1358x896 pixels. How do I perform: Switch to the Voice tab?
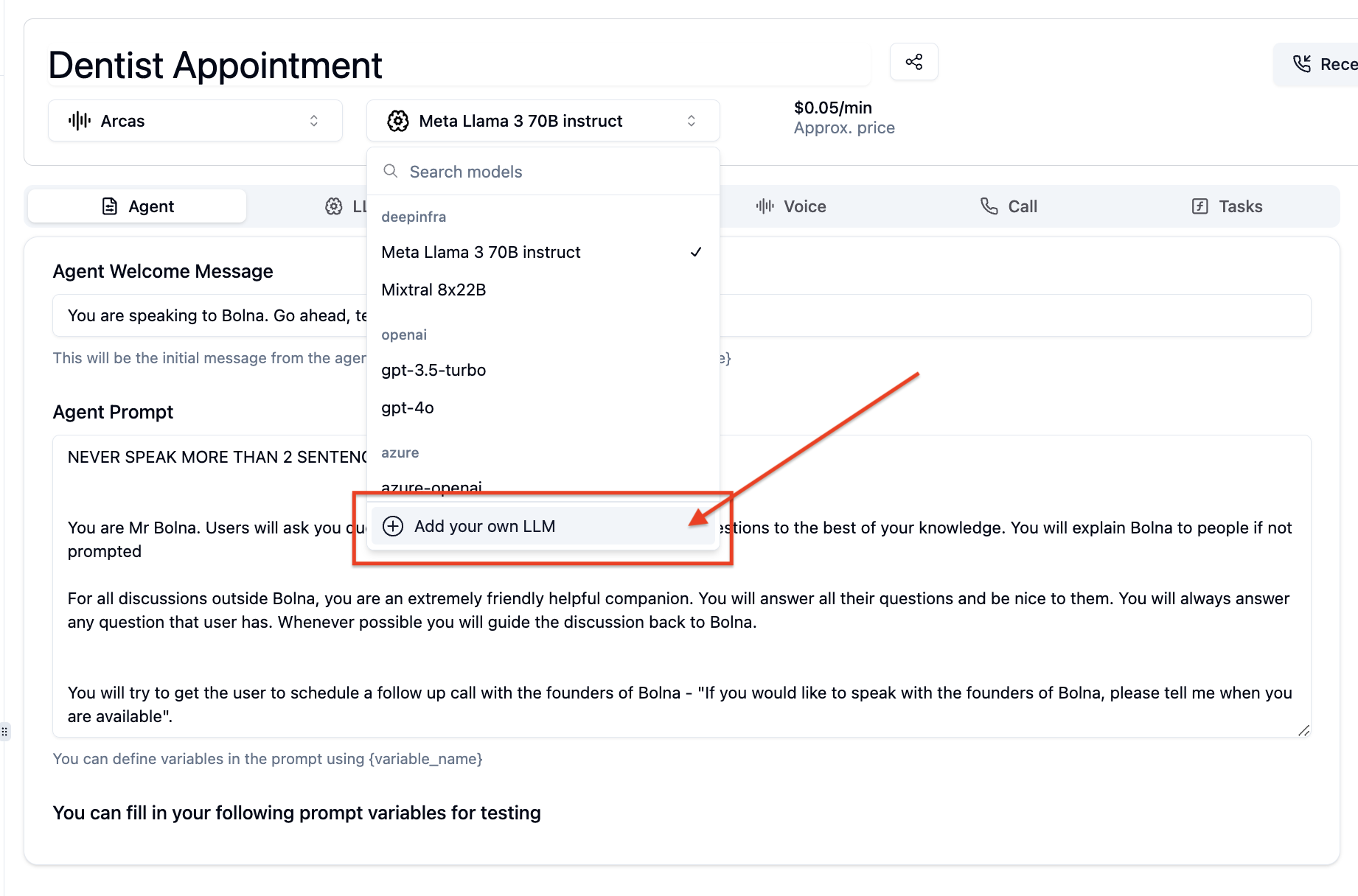tap(791, 206)
